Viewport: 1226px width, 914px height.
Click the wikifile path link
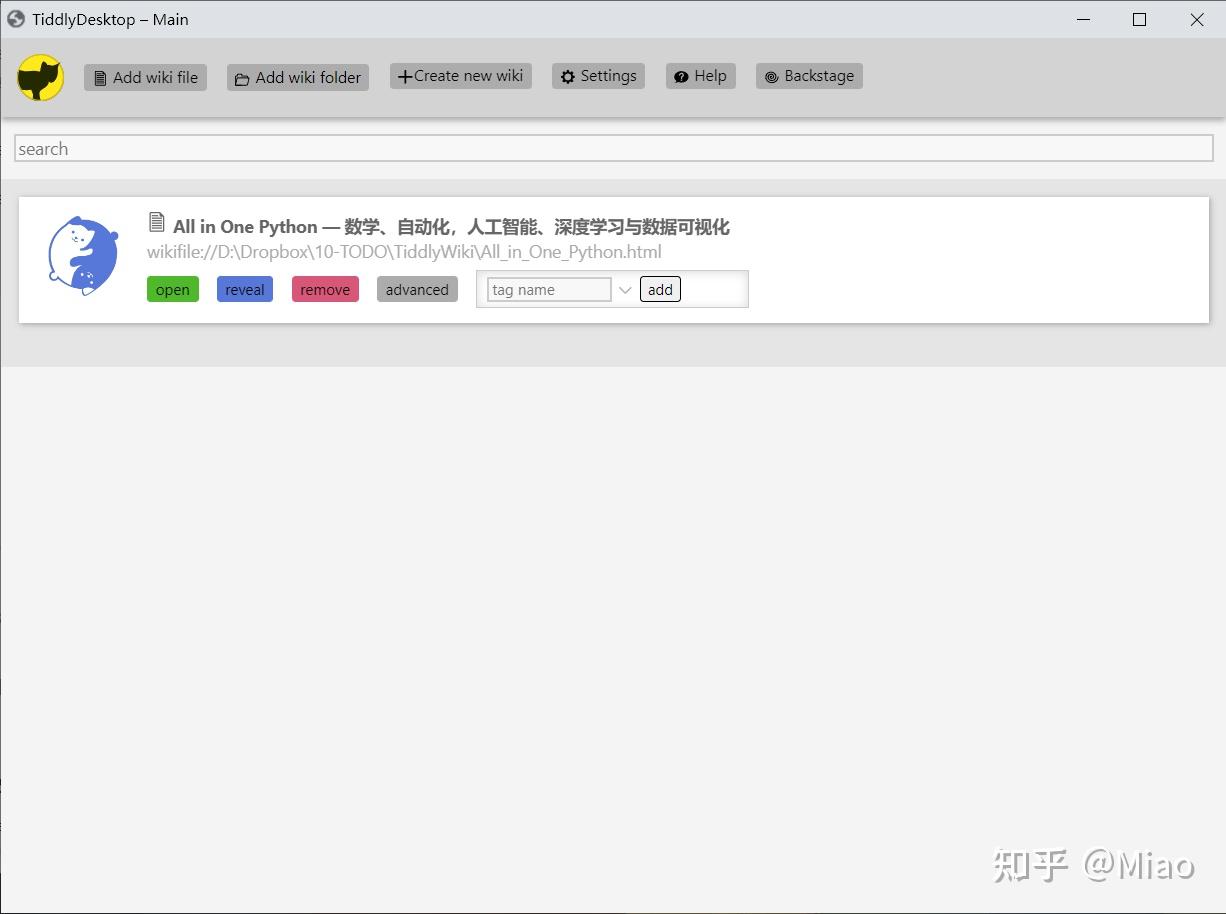[x=403, y=251]
